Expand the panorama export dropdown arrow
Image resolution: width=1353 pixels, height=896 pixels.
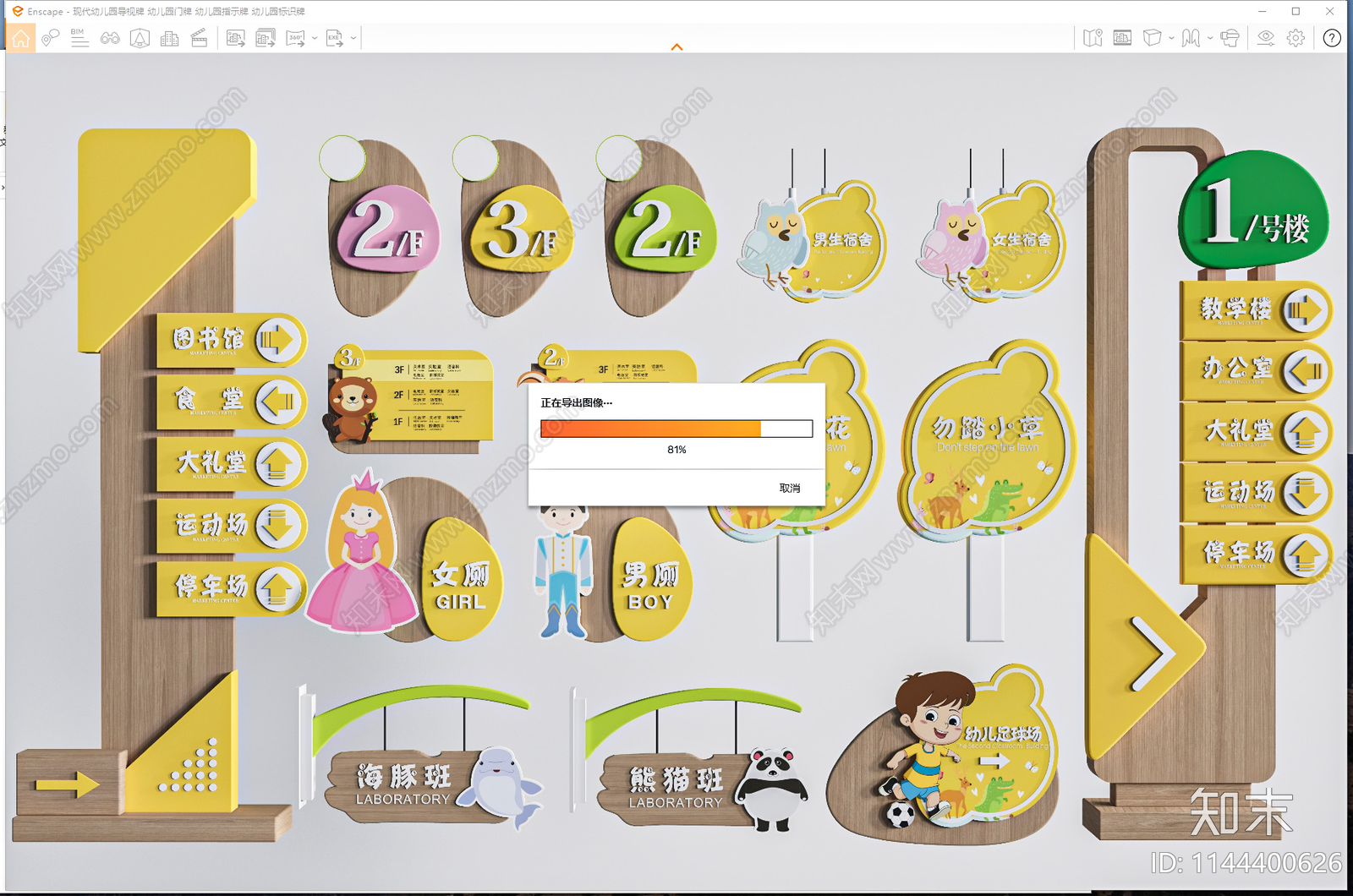(315, 38)
